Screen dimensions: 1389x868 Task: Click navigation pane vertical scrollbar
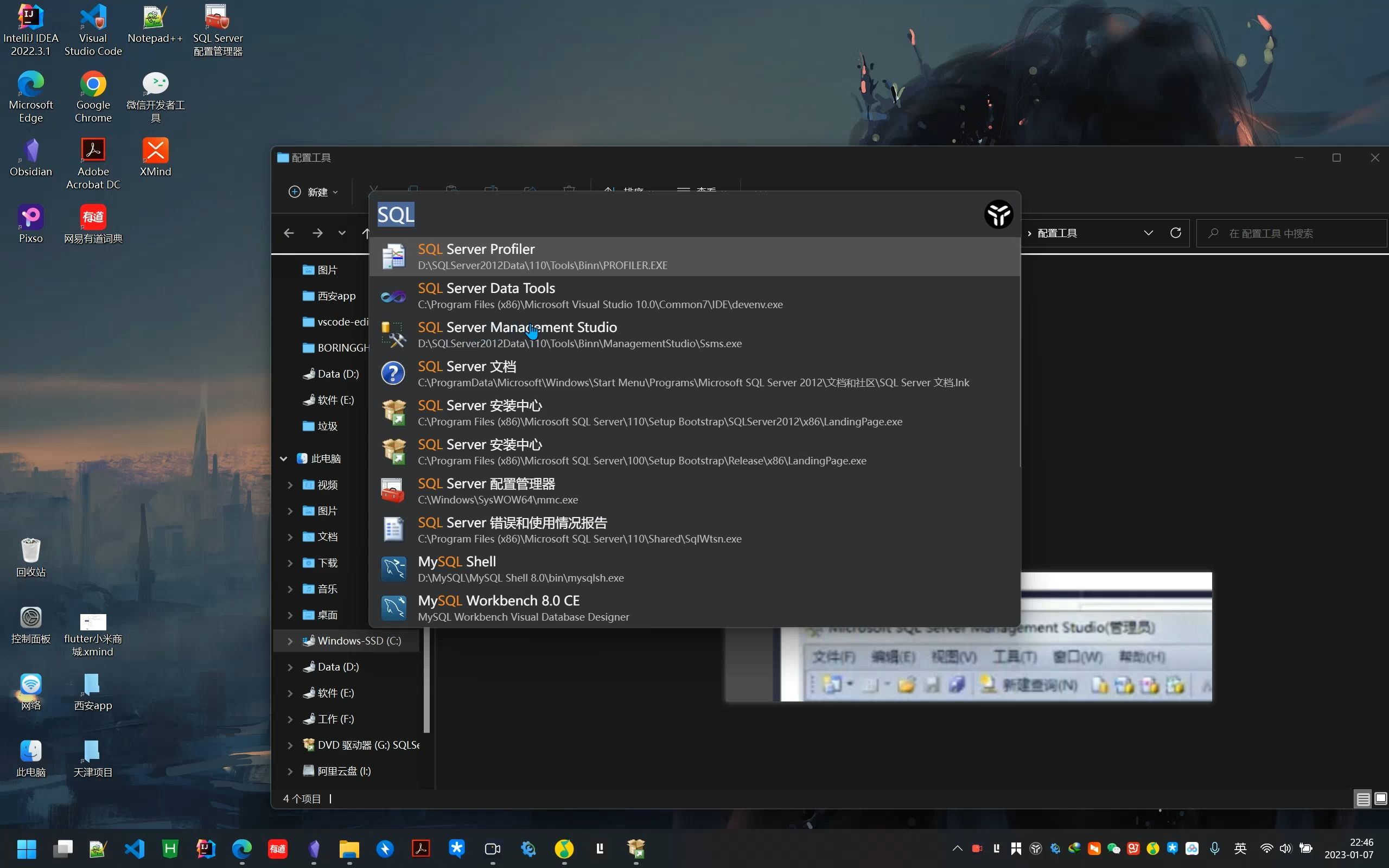pos(426,680)
